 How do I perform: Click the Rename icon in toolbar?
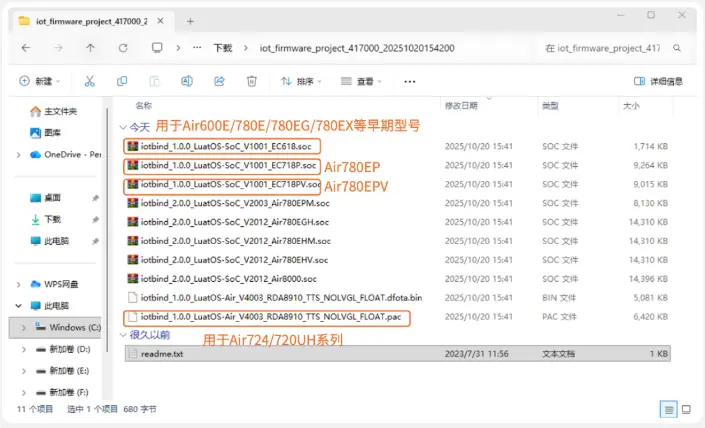(187, 81)
